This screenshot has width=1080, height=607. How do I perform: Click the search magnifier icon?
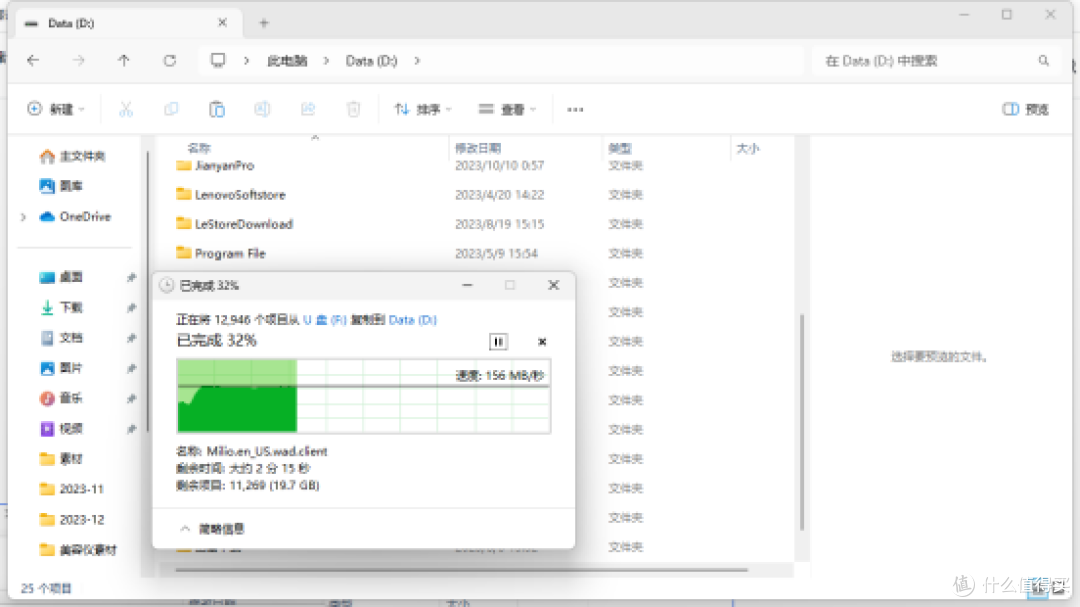[x=1043, y=61]
